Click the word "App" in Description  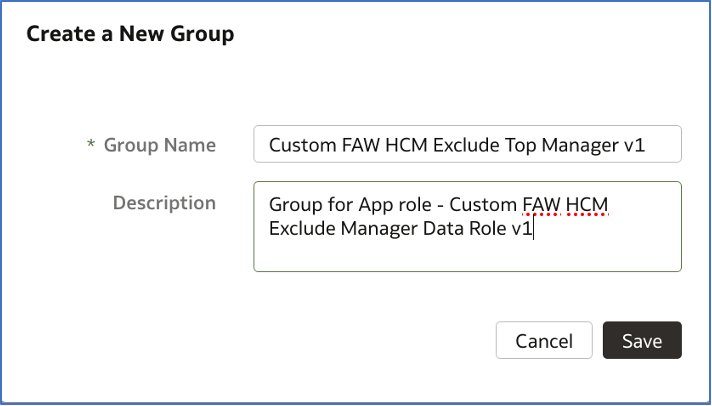369,205
